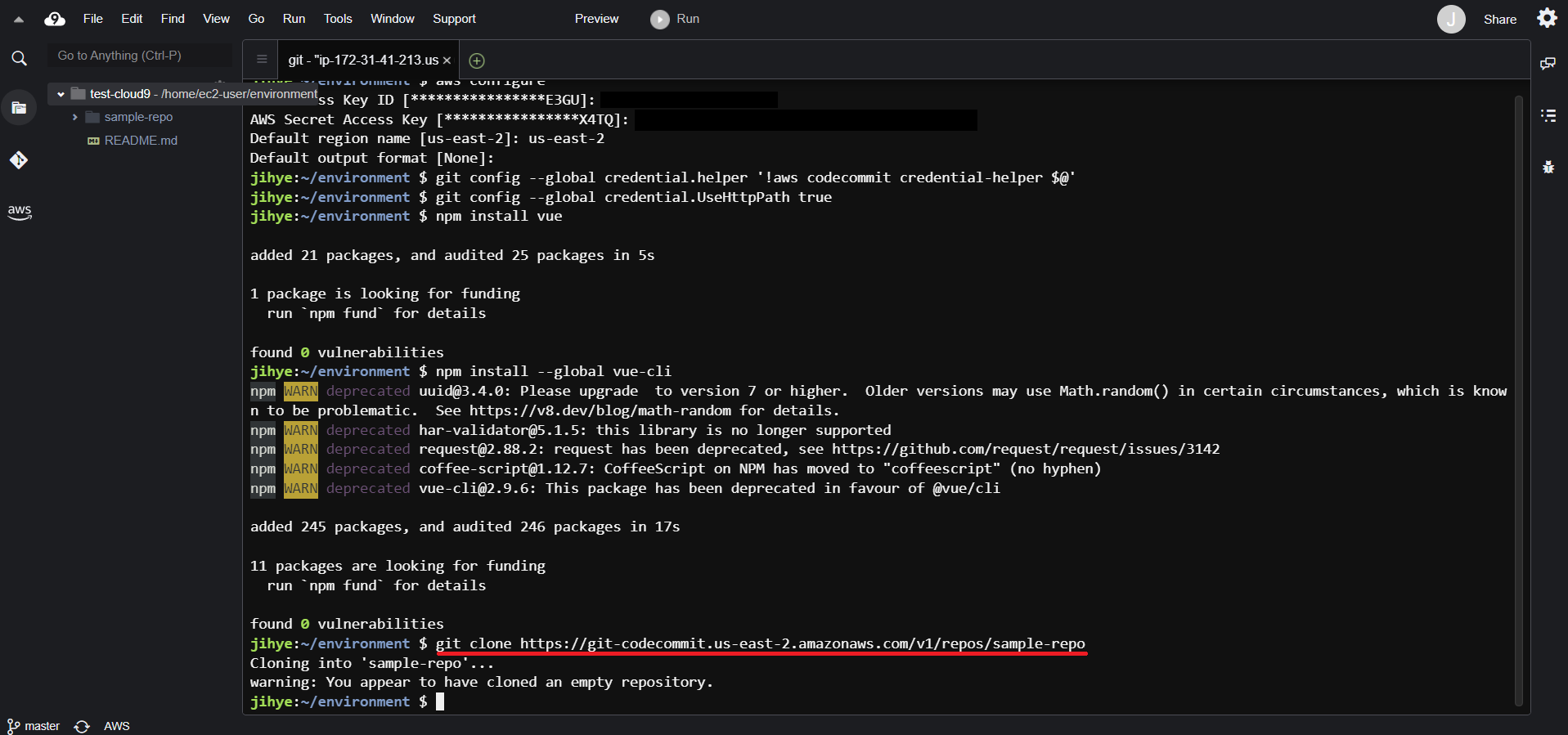Open the Find menu
Screen dimensions: 1568x735
[173, 19]
